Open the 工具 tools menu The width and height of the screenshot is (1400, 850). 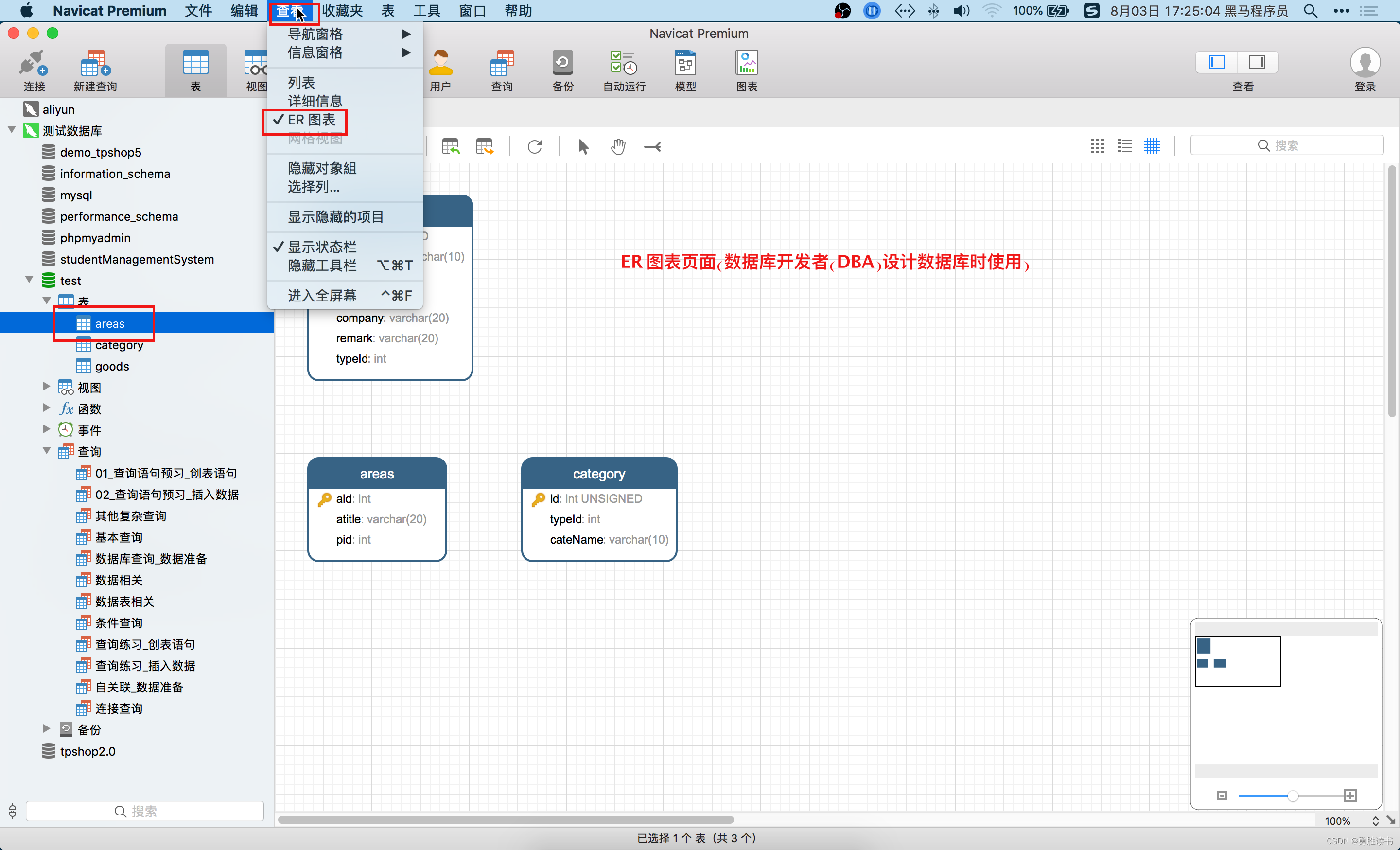pos(427,11)
